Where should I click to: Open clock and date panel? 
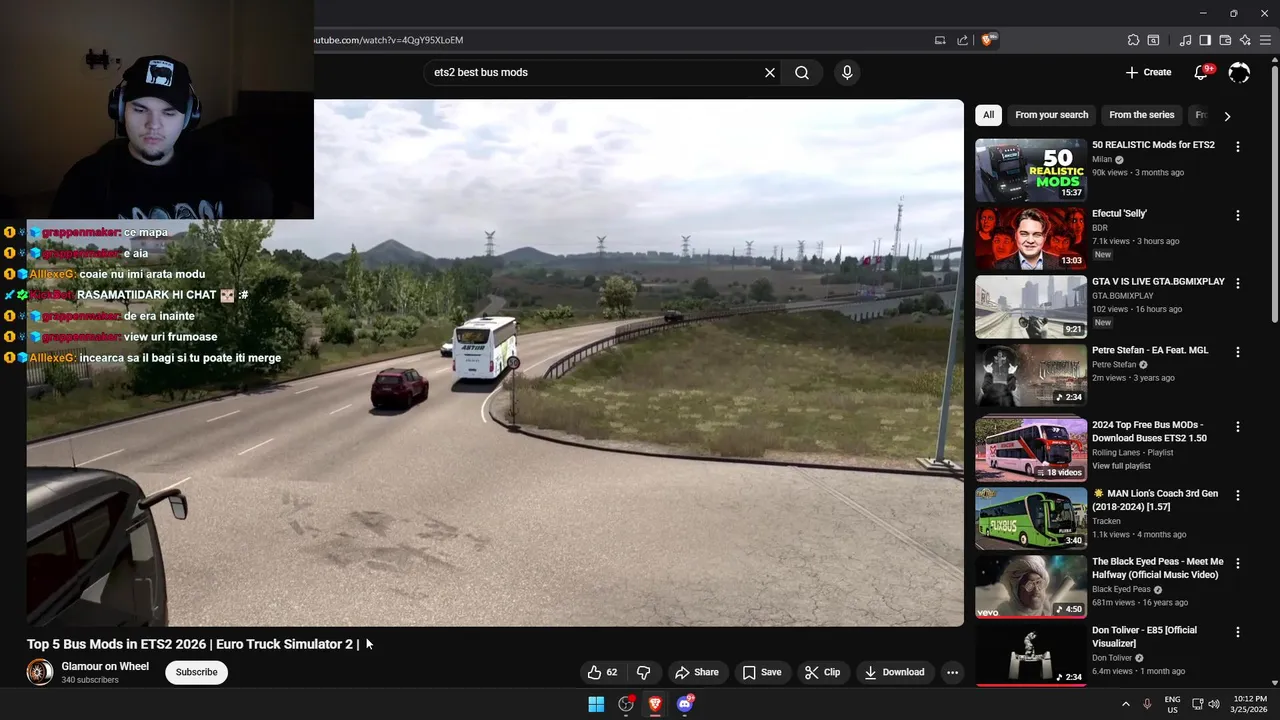(x=1249, y=704)
